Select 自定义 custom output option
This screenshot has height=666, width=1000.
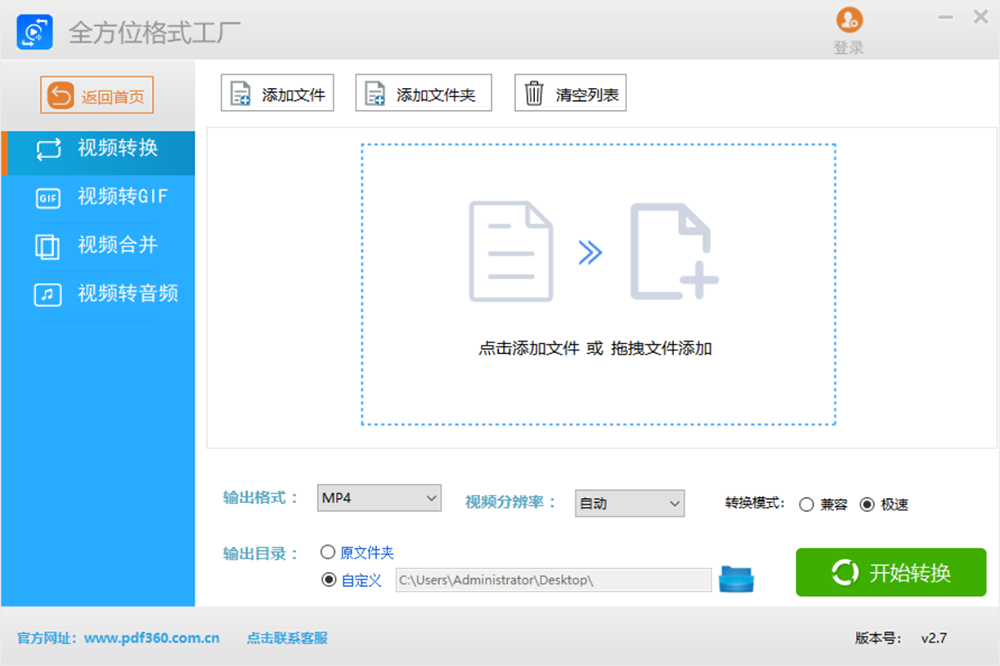(x=331, y=580)
